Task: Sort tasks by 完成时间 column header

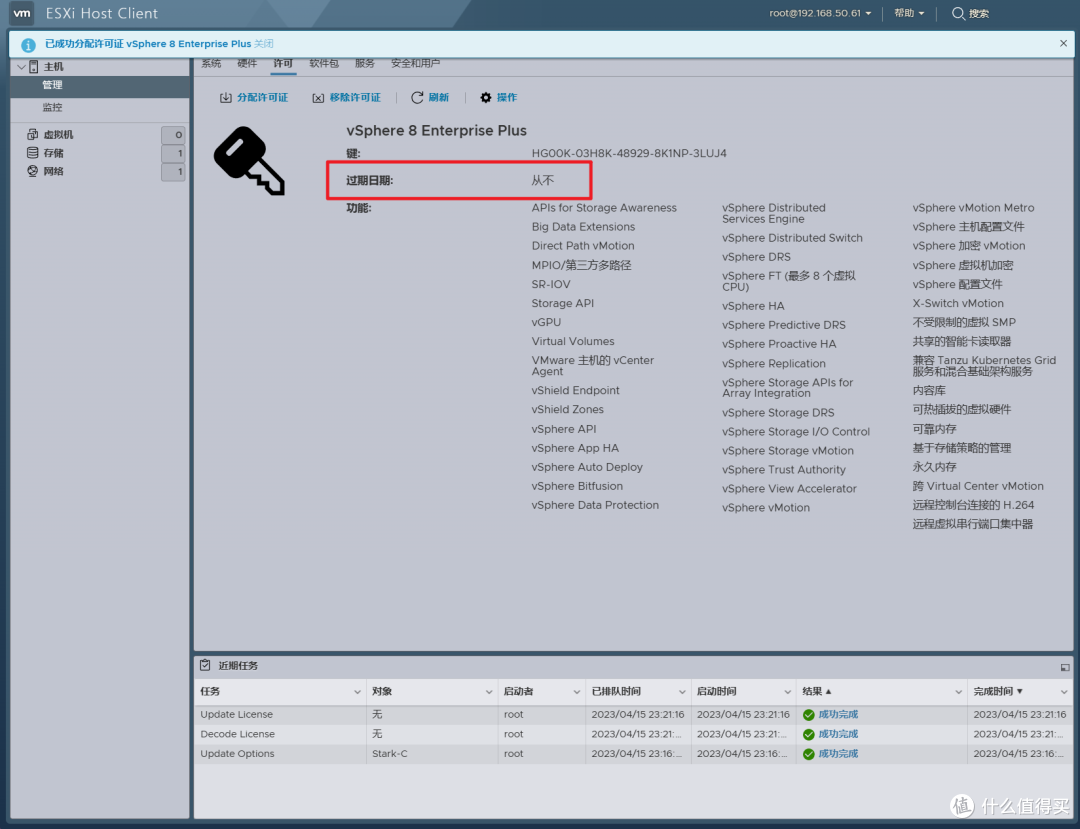Action: (x=997, y=692)
